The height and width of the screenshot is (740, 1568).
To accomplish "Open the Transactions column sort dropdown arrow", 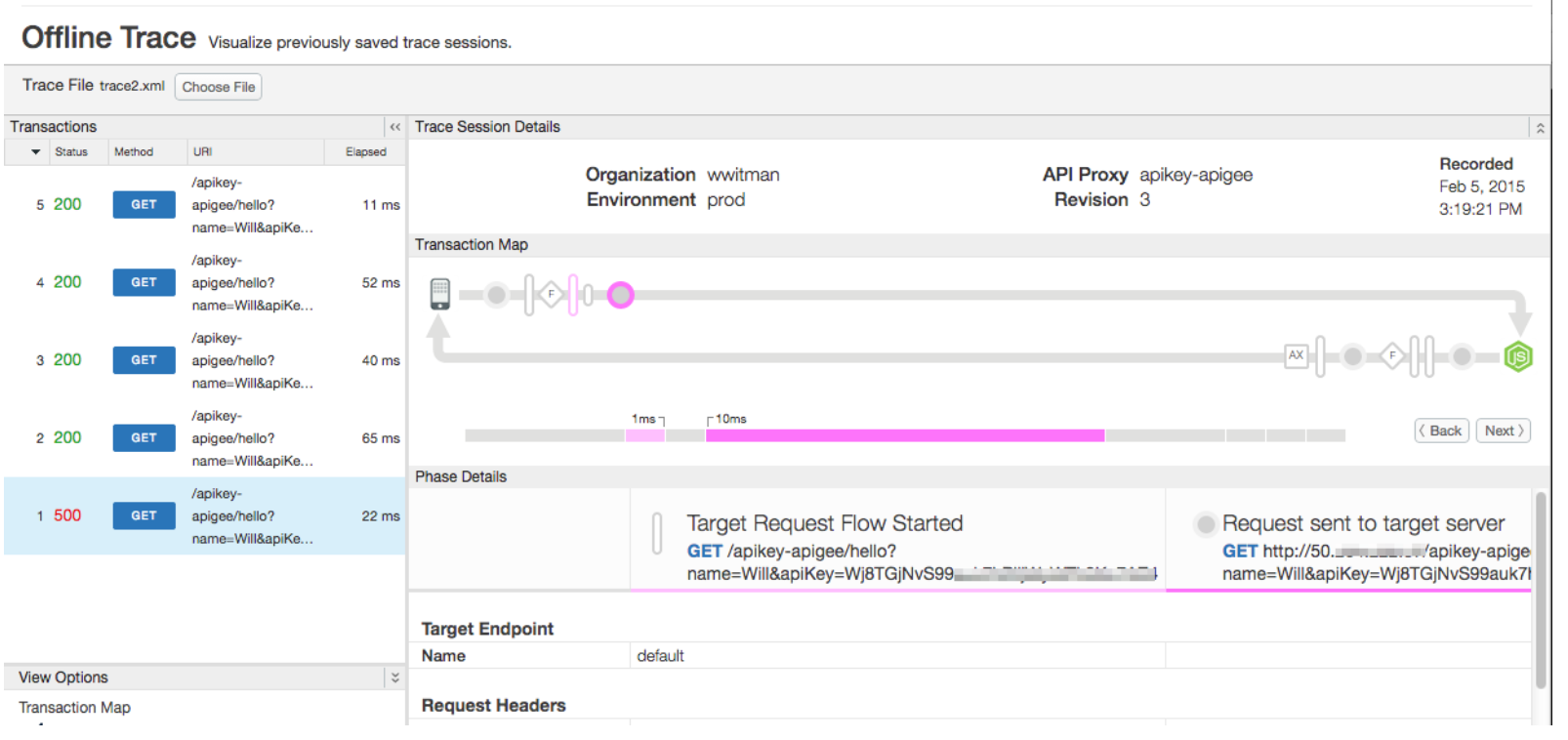I will tap(36, 152).
